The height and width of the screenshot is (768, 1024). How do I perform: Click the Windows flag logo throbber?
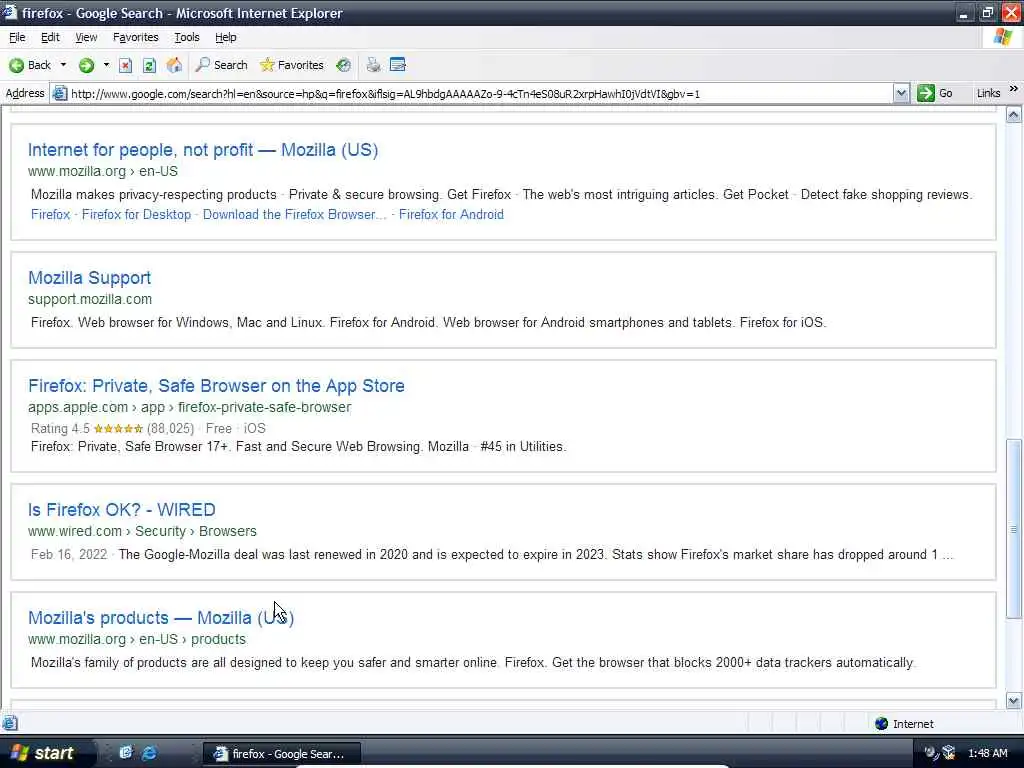tap(1002, 37)
